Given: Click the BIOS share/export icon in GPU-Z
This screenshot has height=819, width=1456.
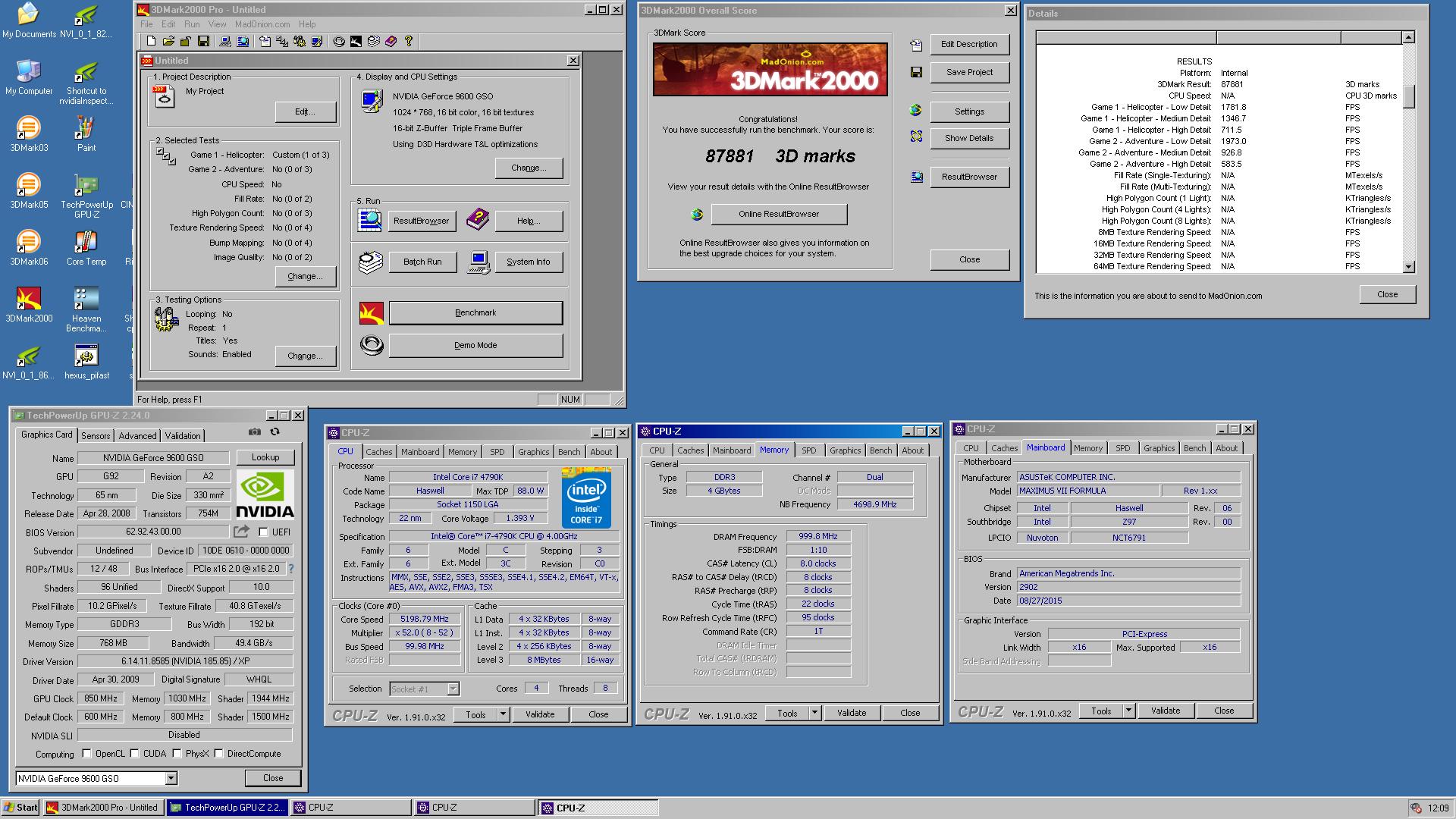Looking at the screenshot, I should [242, 532].
